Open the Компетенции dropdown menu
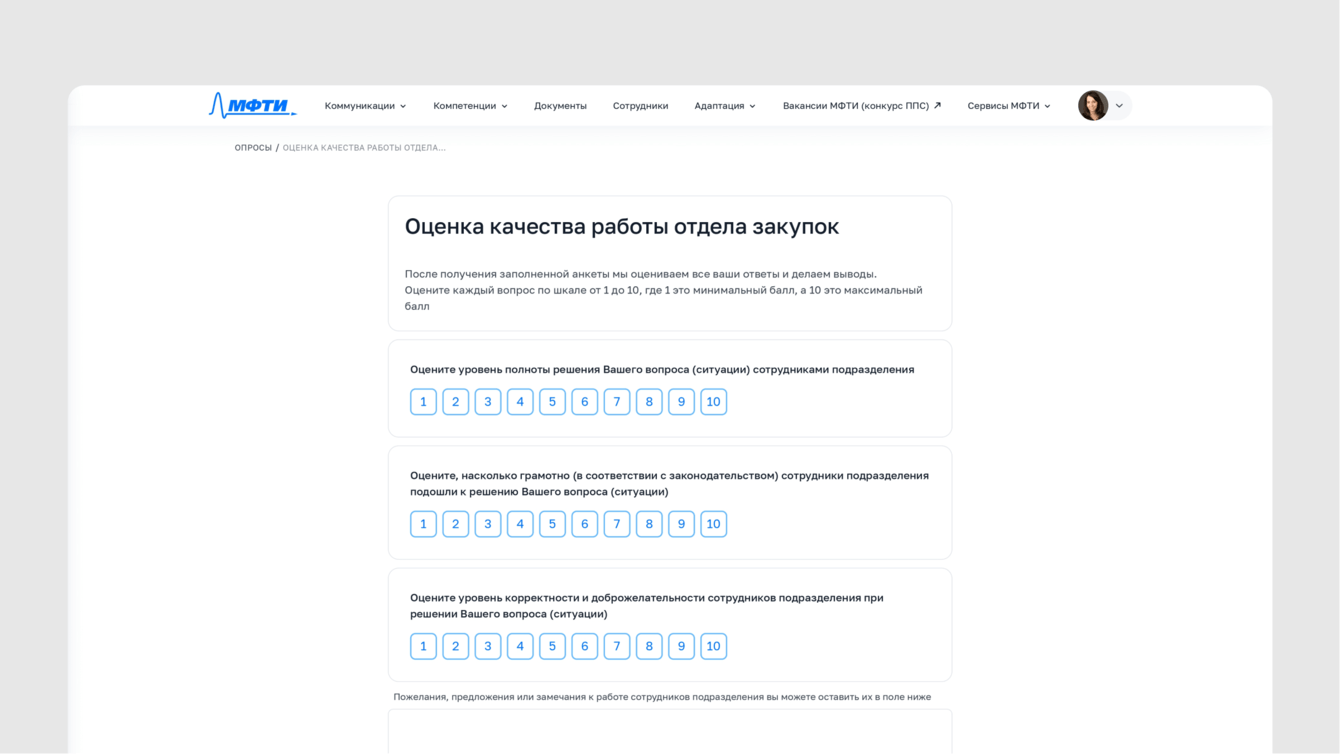The height and width of the screenshot is (754, 1340). 470,106
